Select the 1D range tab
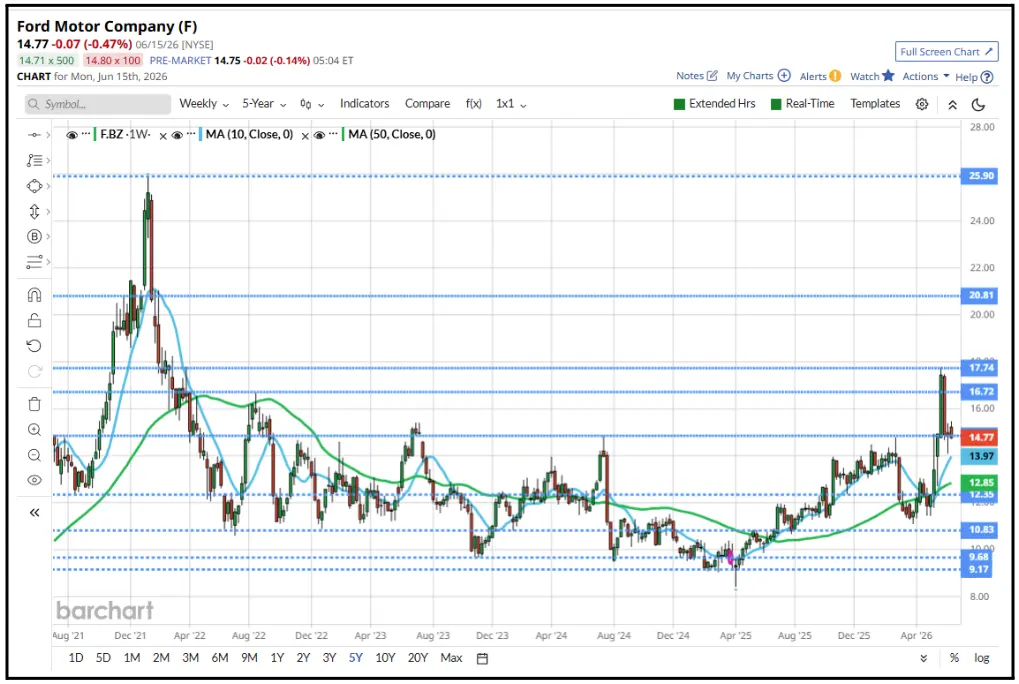Screen dimensions: 1019x684 pyautogui.click(x=76, y=658)
